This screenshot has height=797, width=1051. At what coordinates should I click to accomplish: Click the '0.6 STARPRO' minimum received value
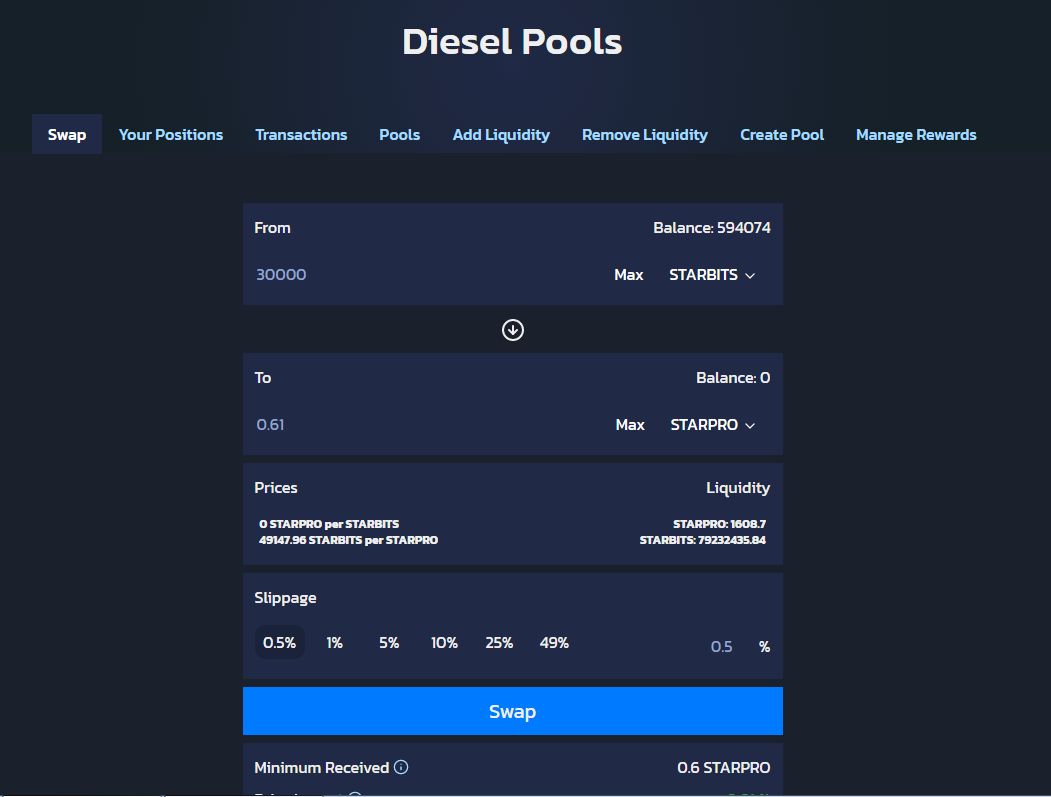(724, 768)
